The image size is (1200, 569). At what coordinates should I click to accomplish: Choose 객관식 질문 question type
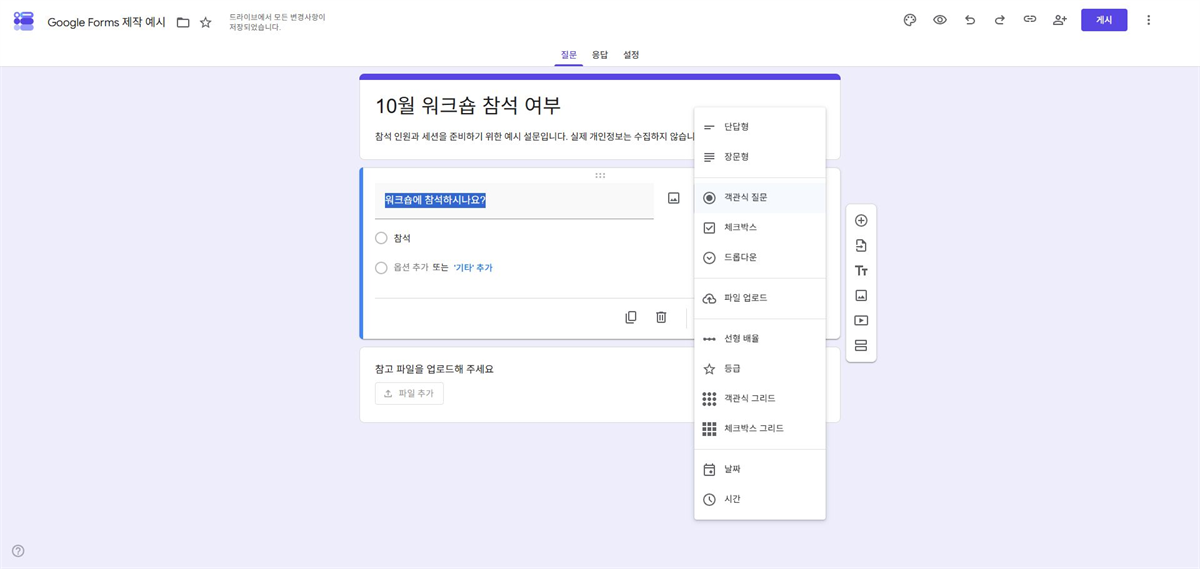760,198
